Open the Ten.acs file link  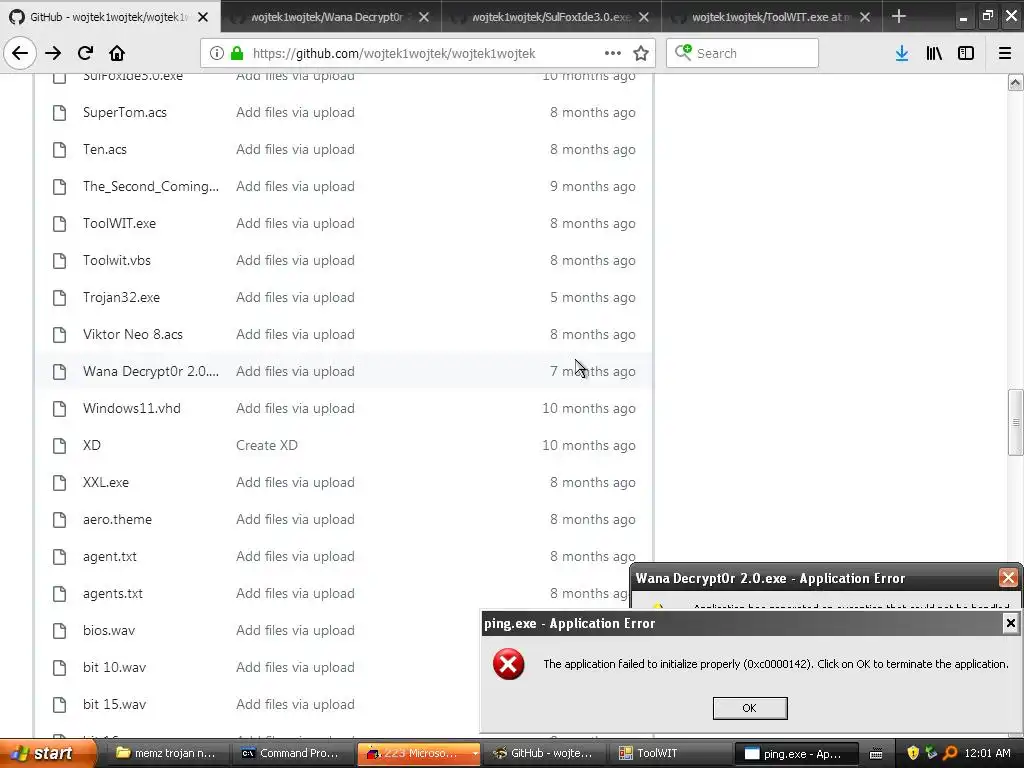click(104, 150)
